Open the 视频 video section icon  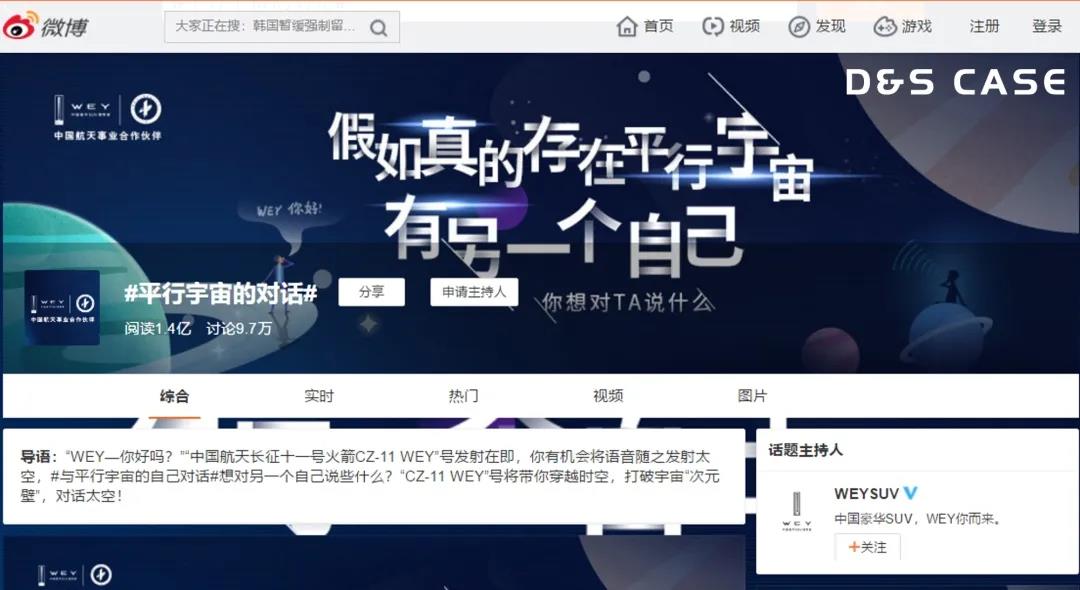click(710, 26)
